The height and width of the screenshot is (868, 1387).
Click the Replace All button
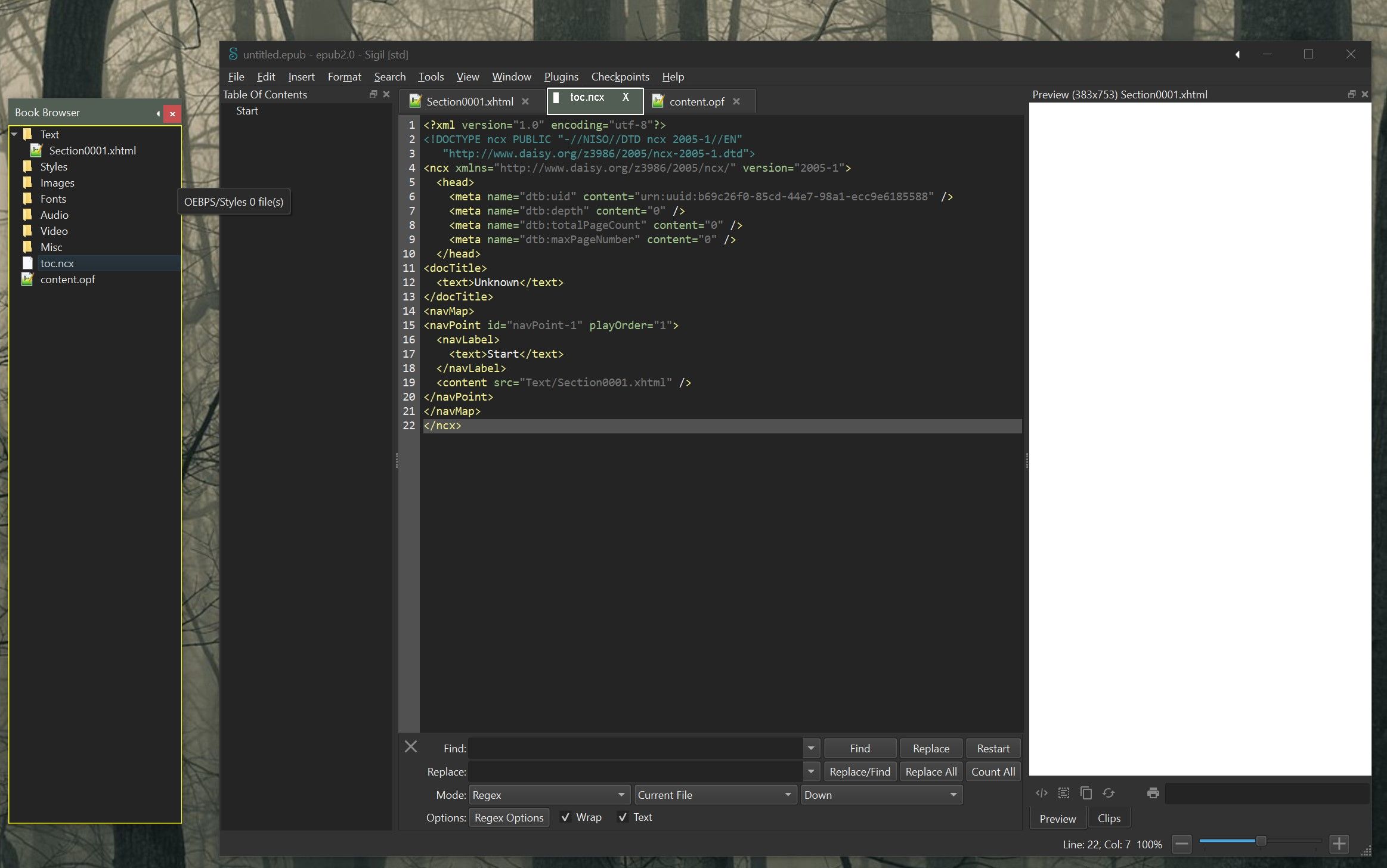point(930,771)
